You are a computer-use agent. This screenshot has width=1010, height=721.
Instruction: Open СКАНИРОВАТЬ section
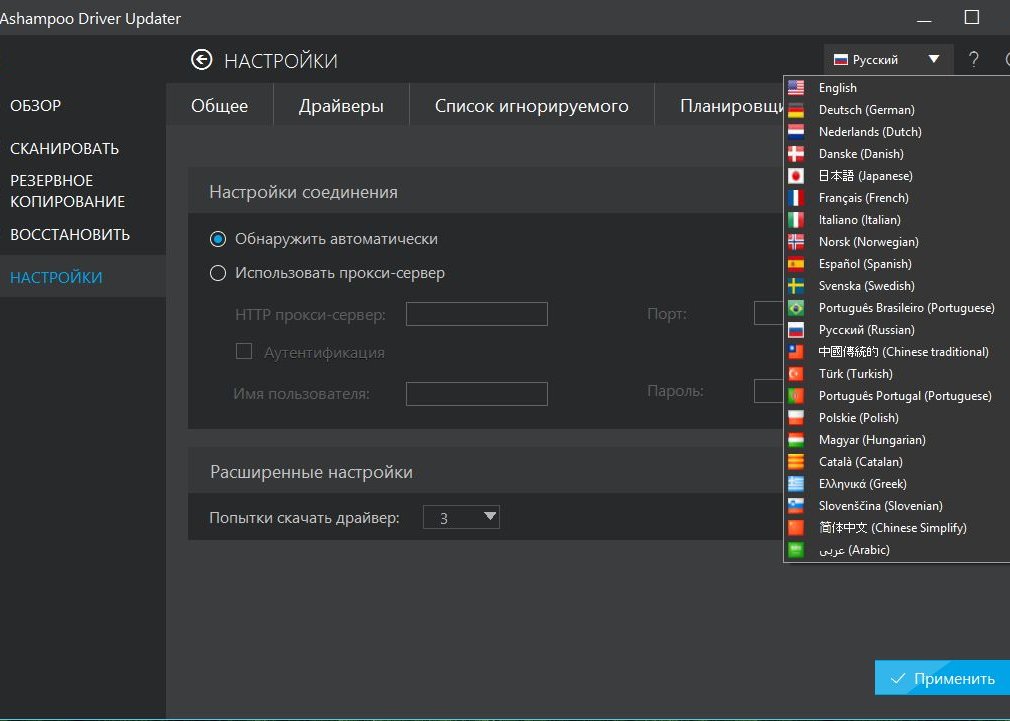pyautogui.click(x=64, y=149)
